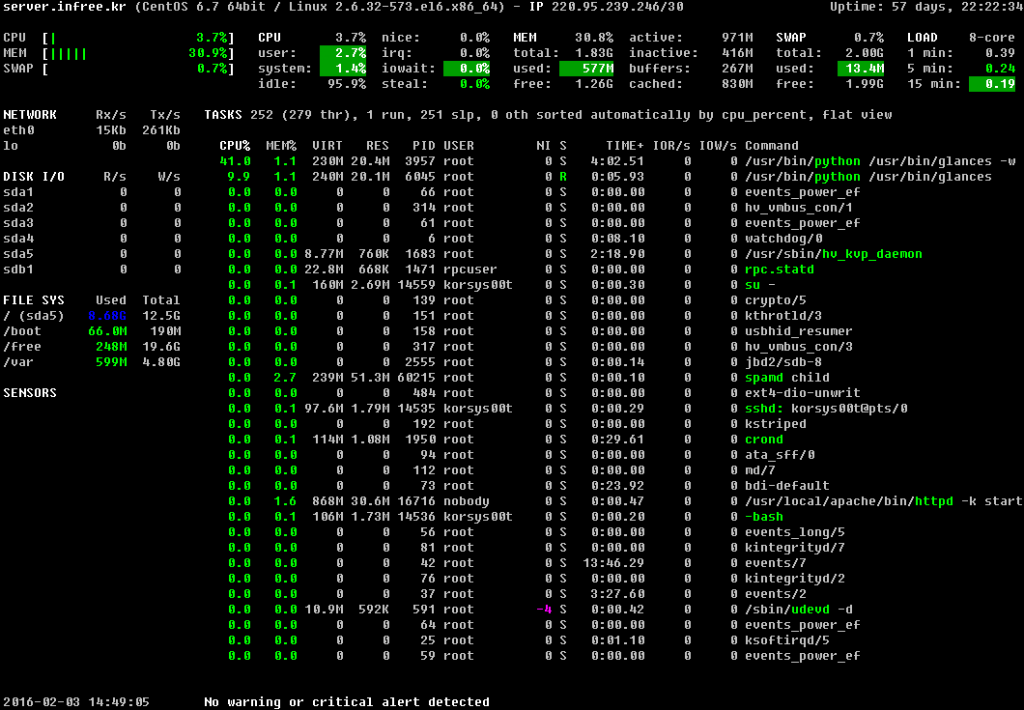Click the R status of PID 6045
This screenshot has width=1024, height=710.
563,177
